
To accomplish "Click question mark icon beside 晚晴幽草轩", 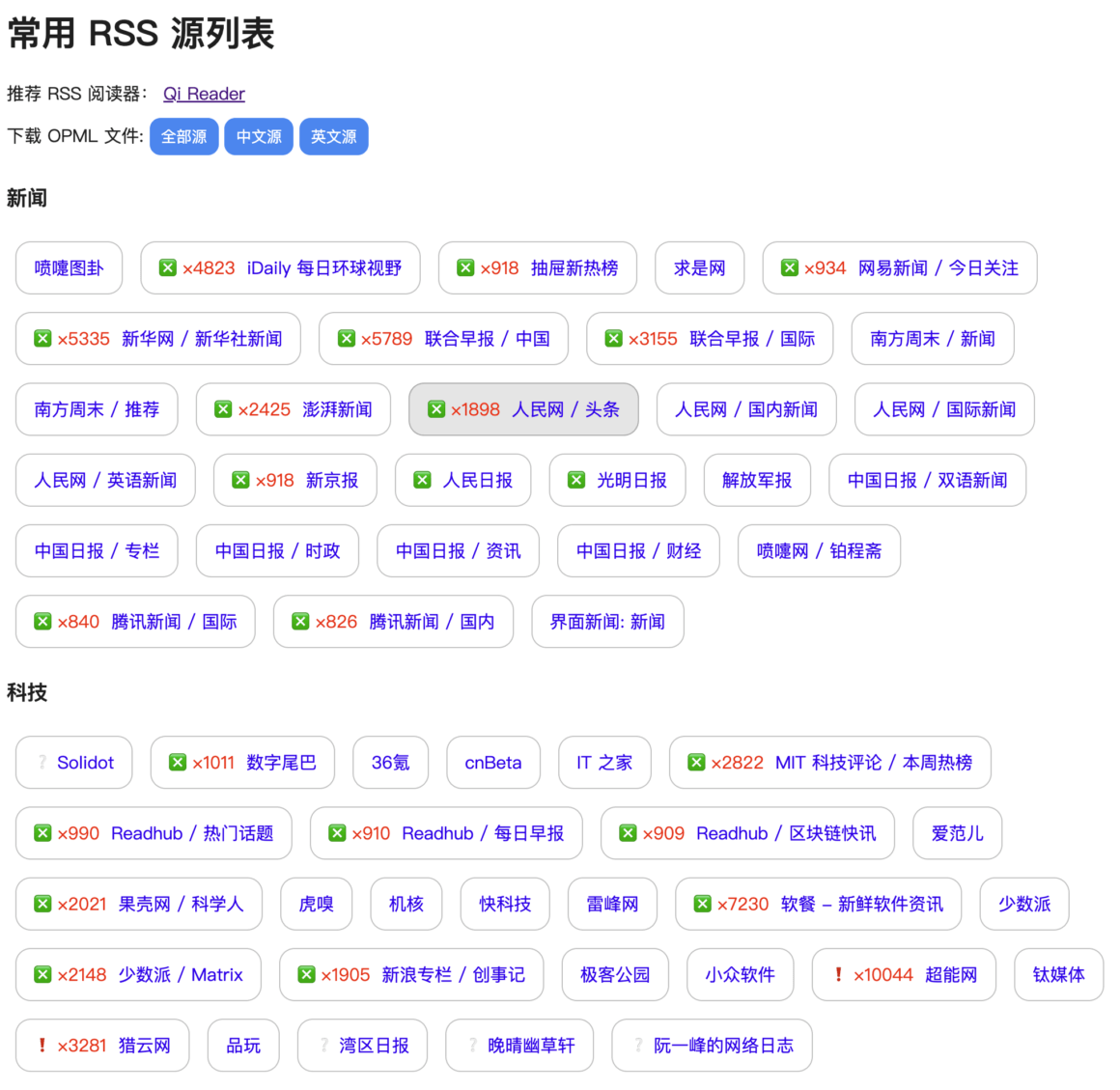I will pyautogui.click(x=473, y=1046).
